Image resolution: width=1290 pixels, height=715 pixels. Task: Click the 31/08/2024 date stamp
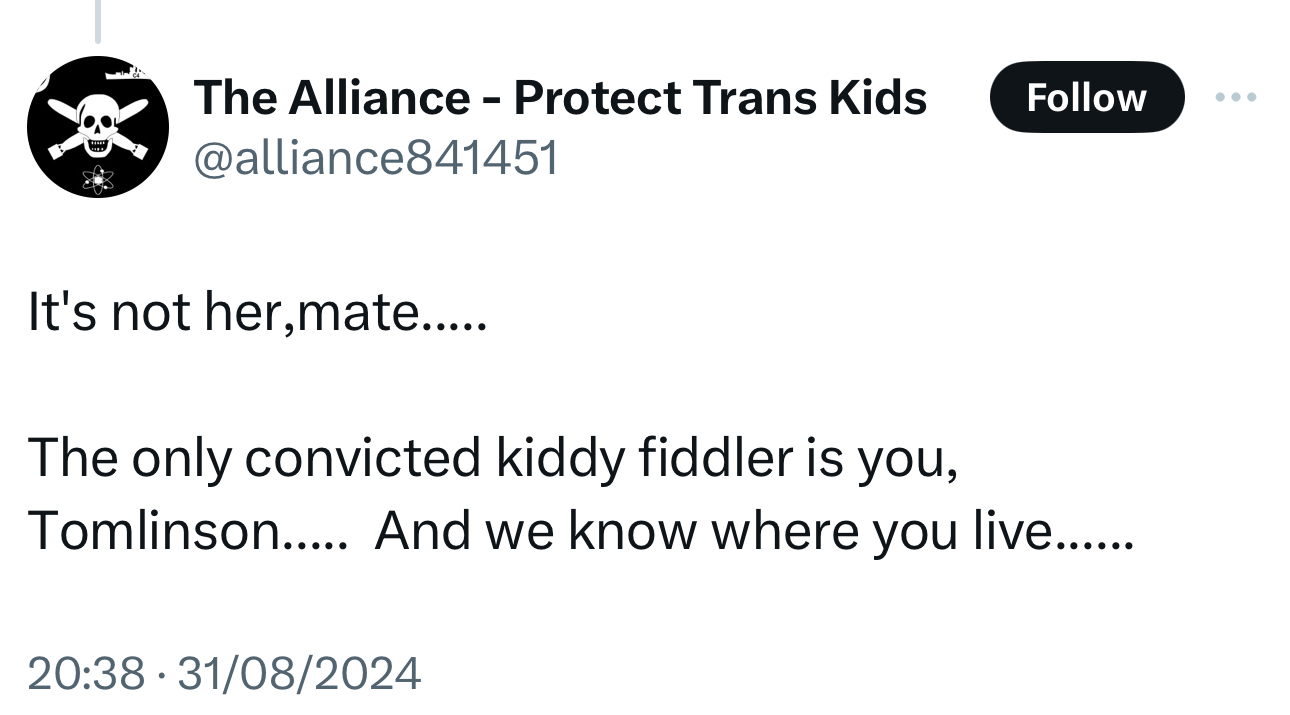pyautogui.click(x=299, y=673)
